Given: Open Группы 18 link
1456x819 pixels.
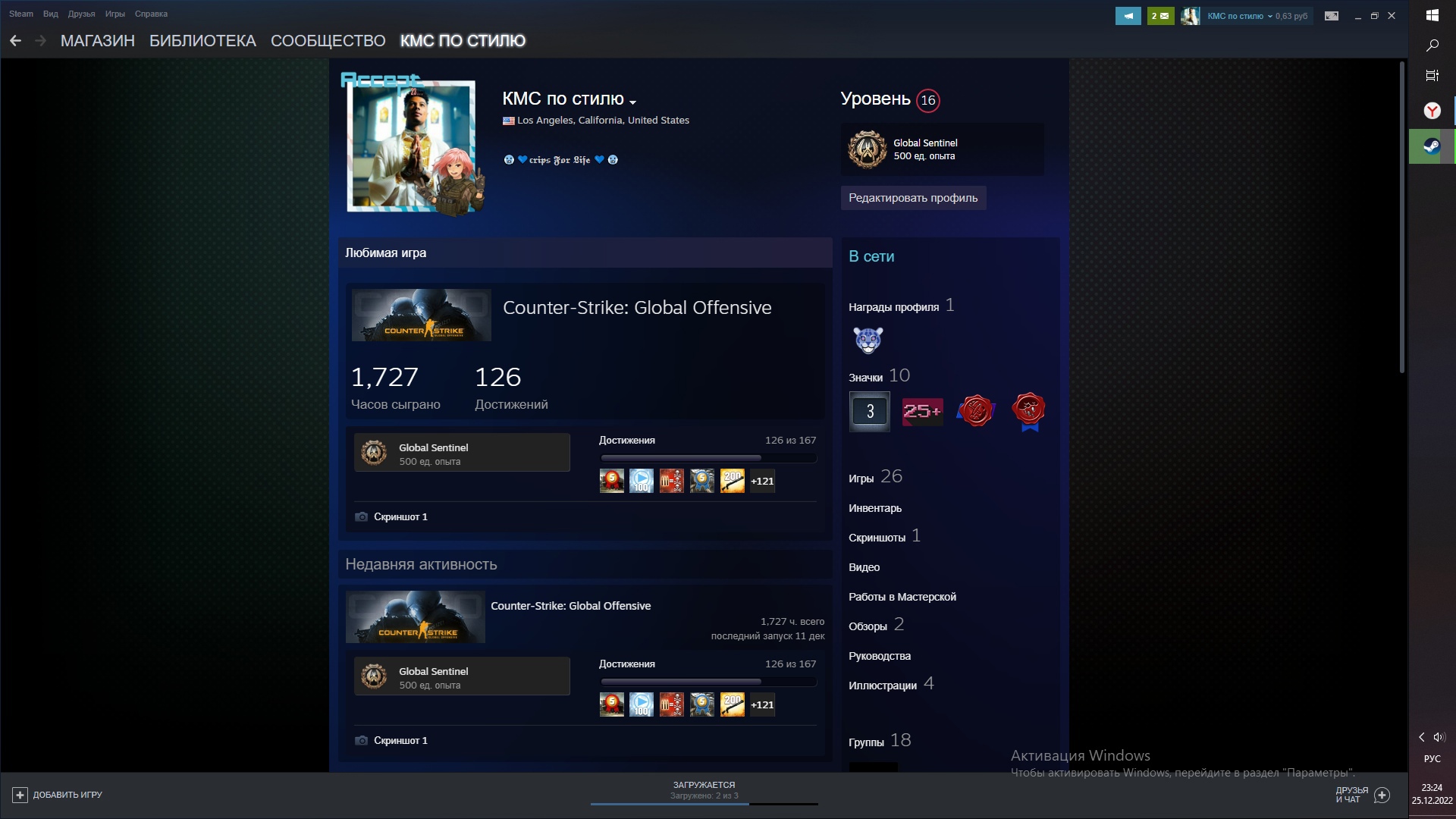Looking at the screenshot, I should [880, 741].
